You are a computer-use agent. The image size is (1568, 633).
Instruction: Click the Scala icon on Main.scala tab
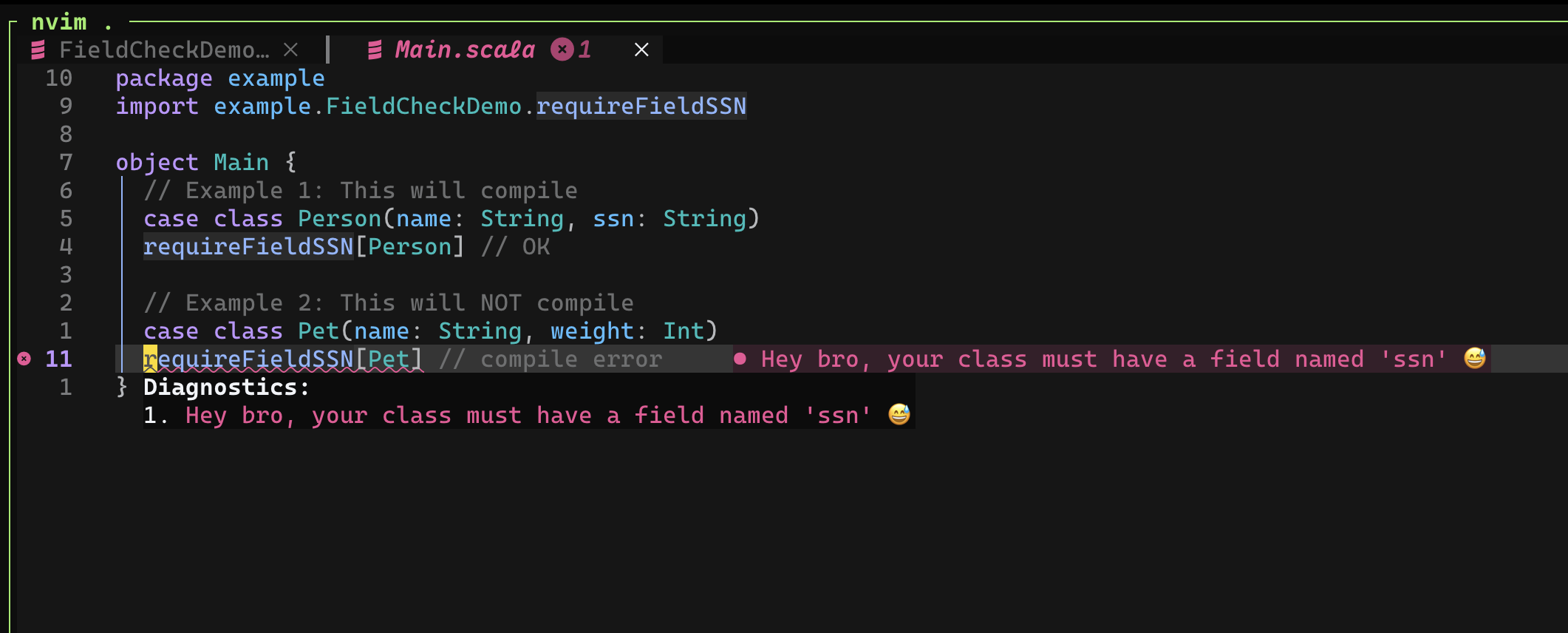[375, 50]
